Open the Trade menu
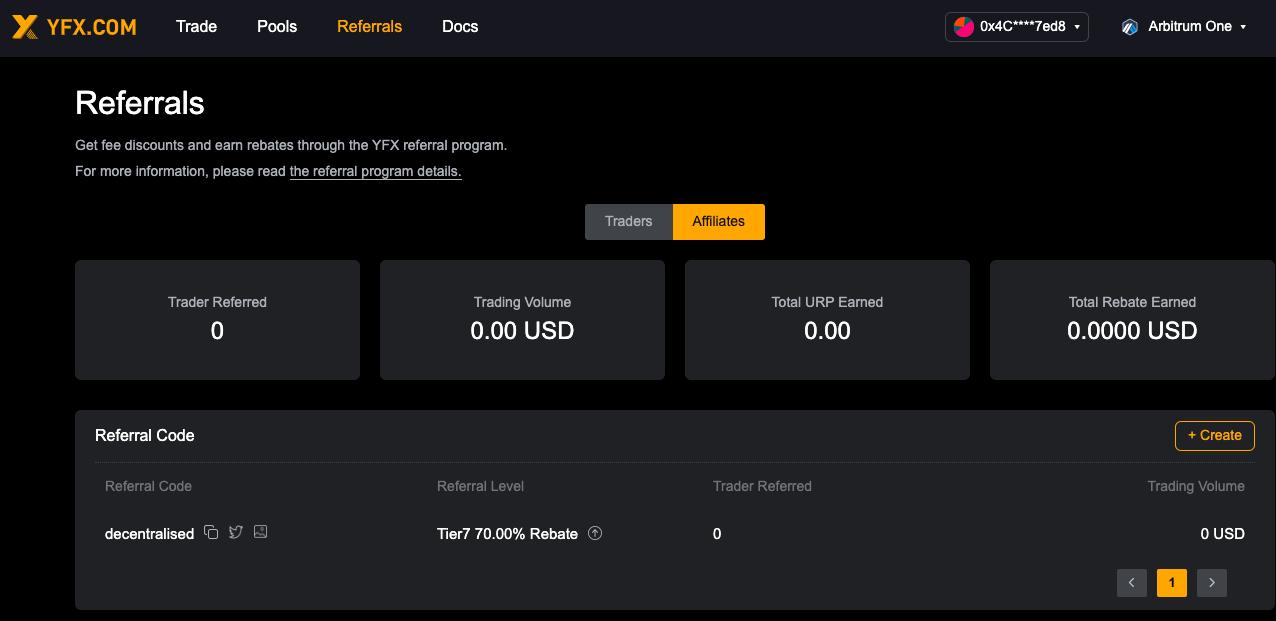The width and height of the screenshot is (1276, 621). [x=196, y=27]
